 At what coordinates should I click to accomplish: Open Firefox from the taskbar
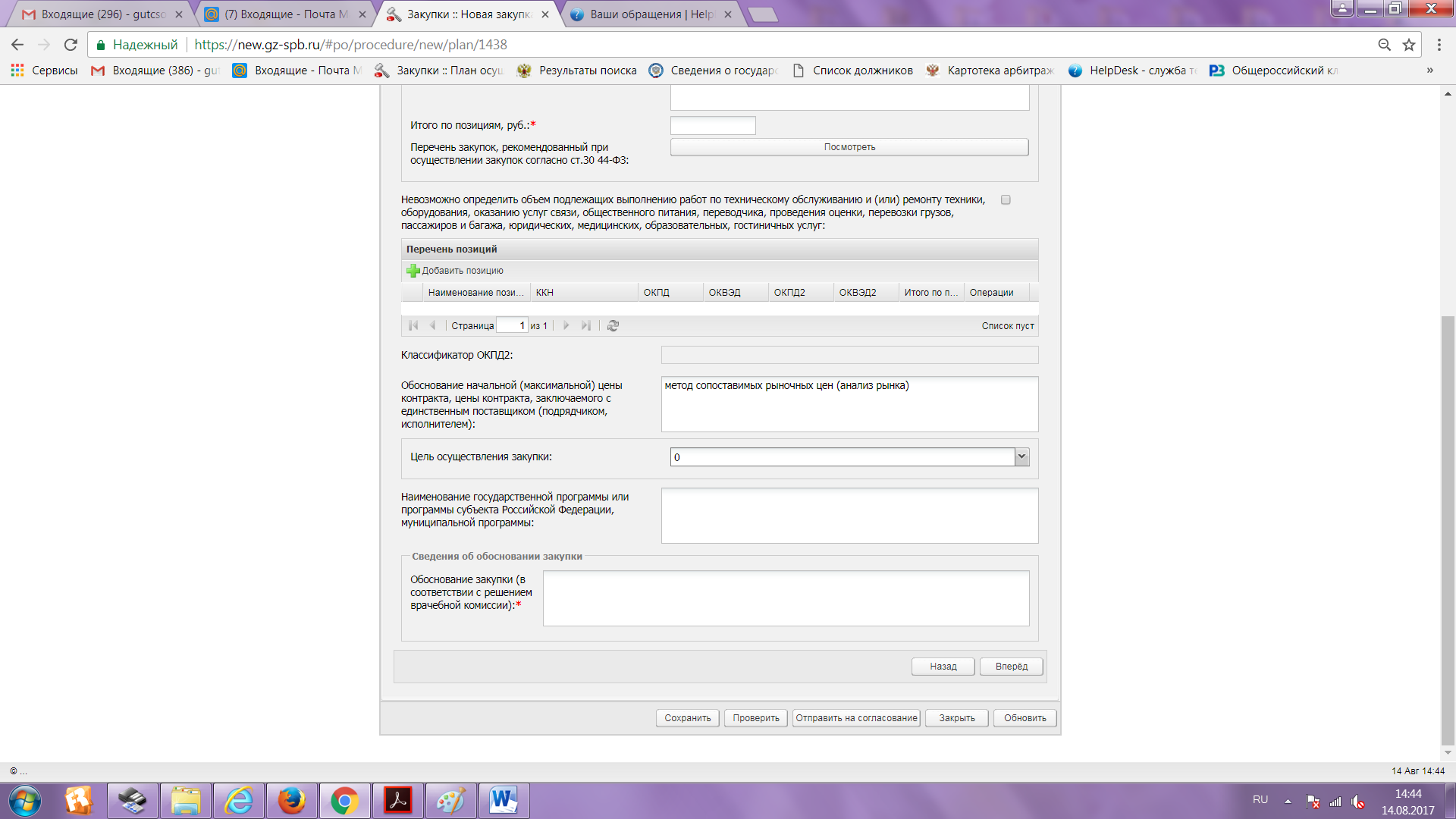point(291,801)
